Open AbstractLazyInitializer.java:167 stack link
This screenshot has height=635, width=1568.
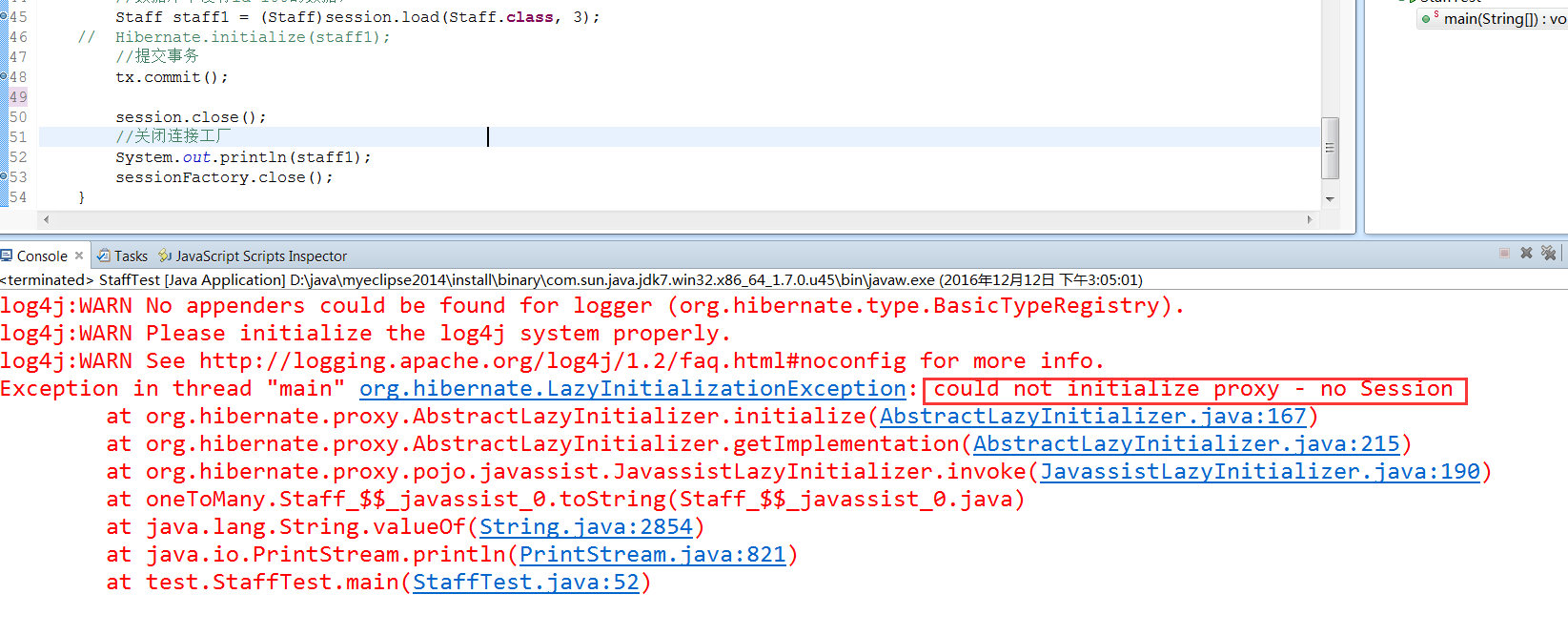point(1092,417)
